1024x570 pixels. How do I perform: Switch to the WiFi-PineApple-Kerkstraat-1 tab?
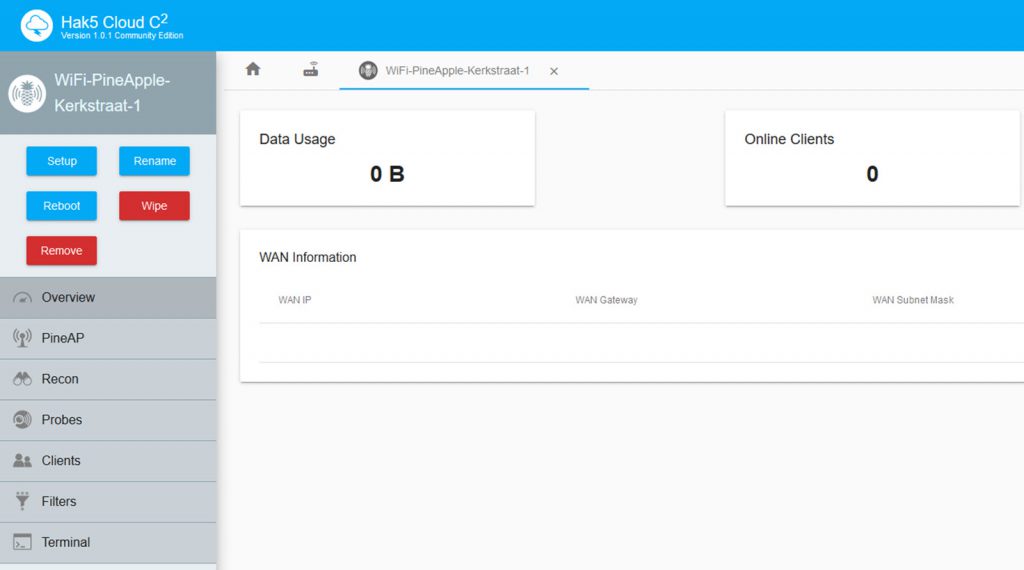456,71
